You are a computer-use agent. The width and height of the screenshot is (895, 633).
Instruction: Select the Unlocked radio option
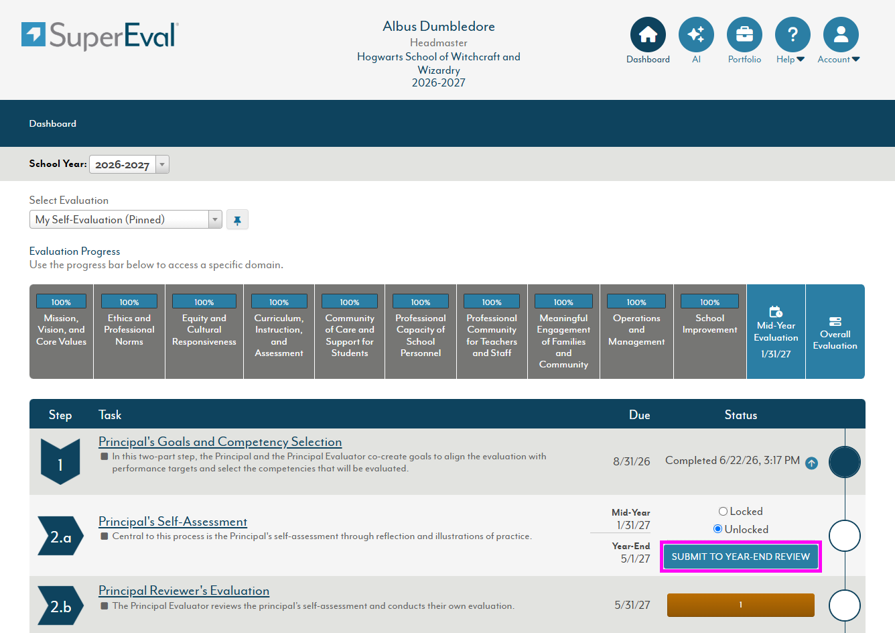(x=717, y=529)
